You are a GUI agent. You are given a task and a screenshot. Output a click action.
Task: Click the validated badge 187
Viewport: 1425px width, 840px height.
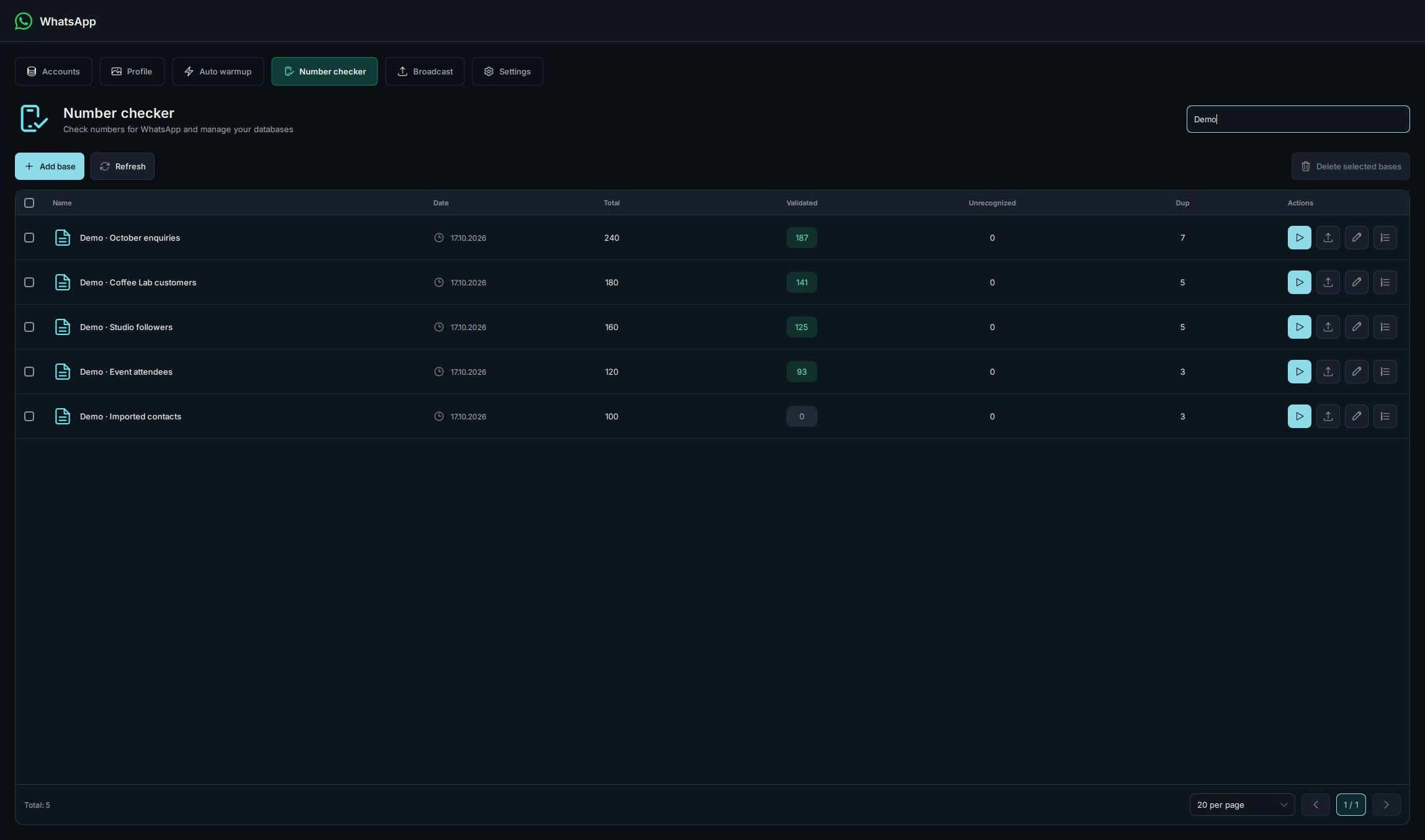pos(802,238)
